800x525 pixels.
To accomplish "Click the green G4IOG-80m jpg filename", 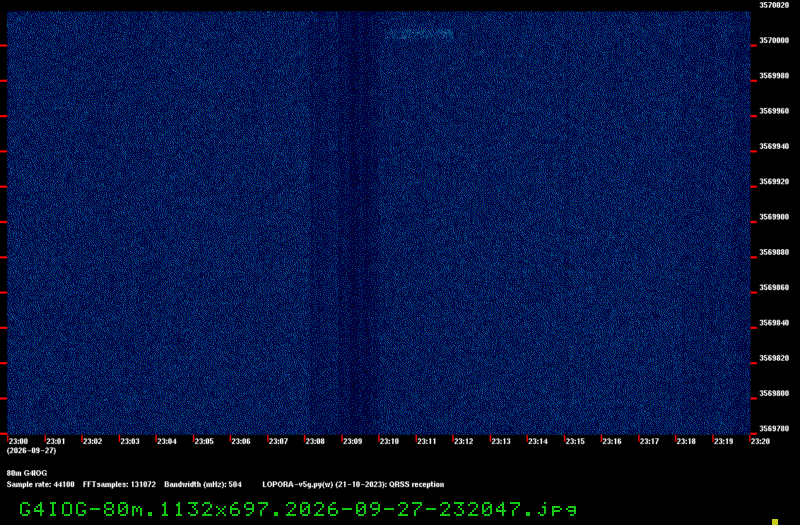I will 298,509.
